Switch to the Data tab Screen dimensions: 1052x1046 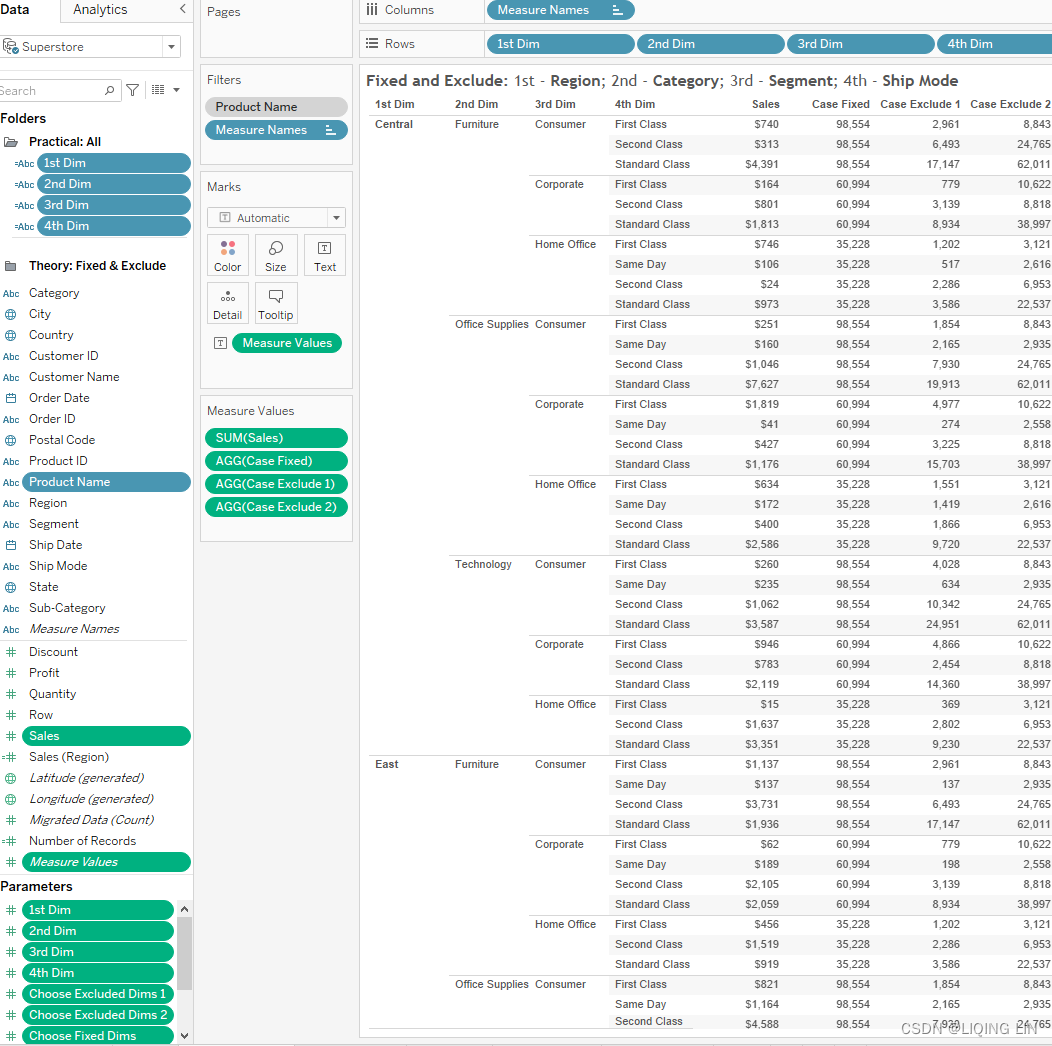point(15,9)
